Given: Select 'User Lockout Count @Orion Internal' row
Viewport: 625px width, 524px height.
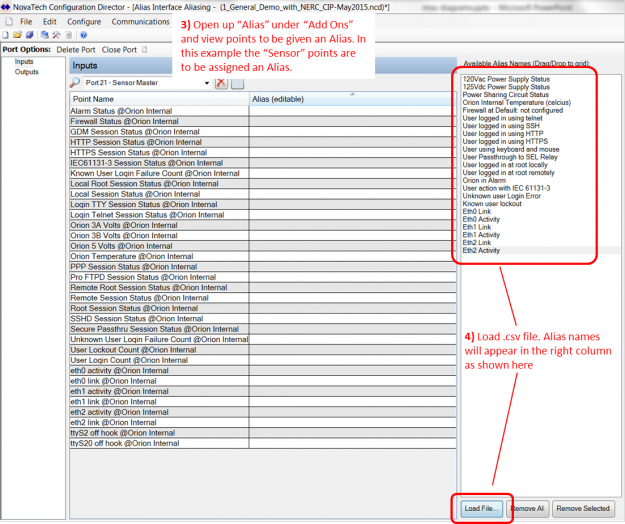Looking at the screenshot, I should 159,349.
